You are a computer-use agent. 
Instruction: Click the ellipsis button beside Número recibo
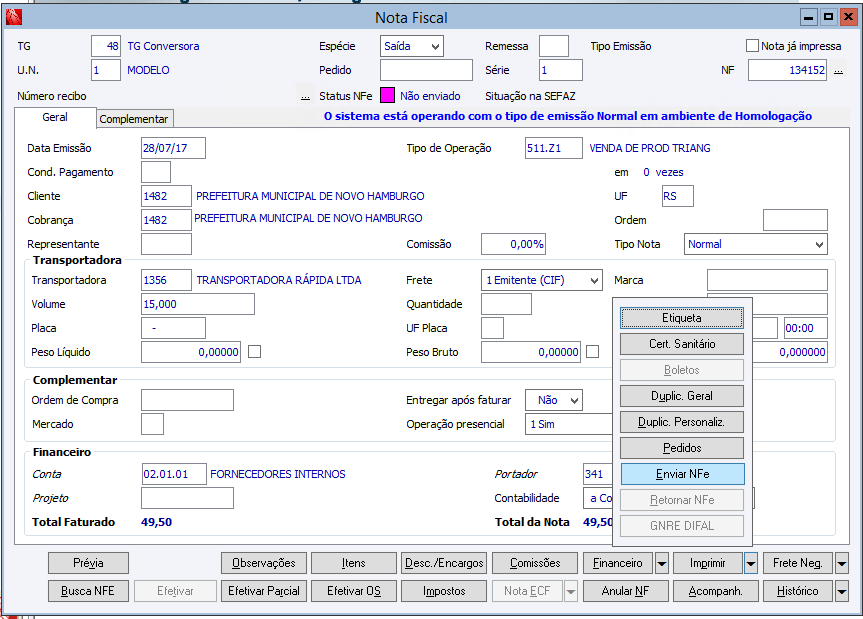305,97
